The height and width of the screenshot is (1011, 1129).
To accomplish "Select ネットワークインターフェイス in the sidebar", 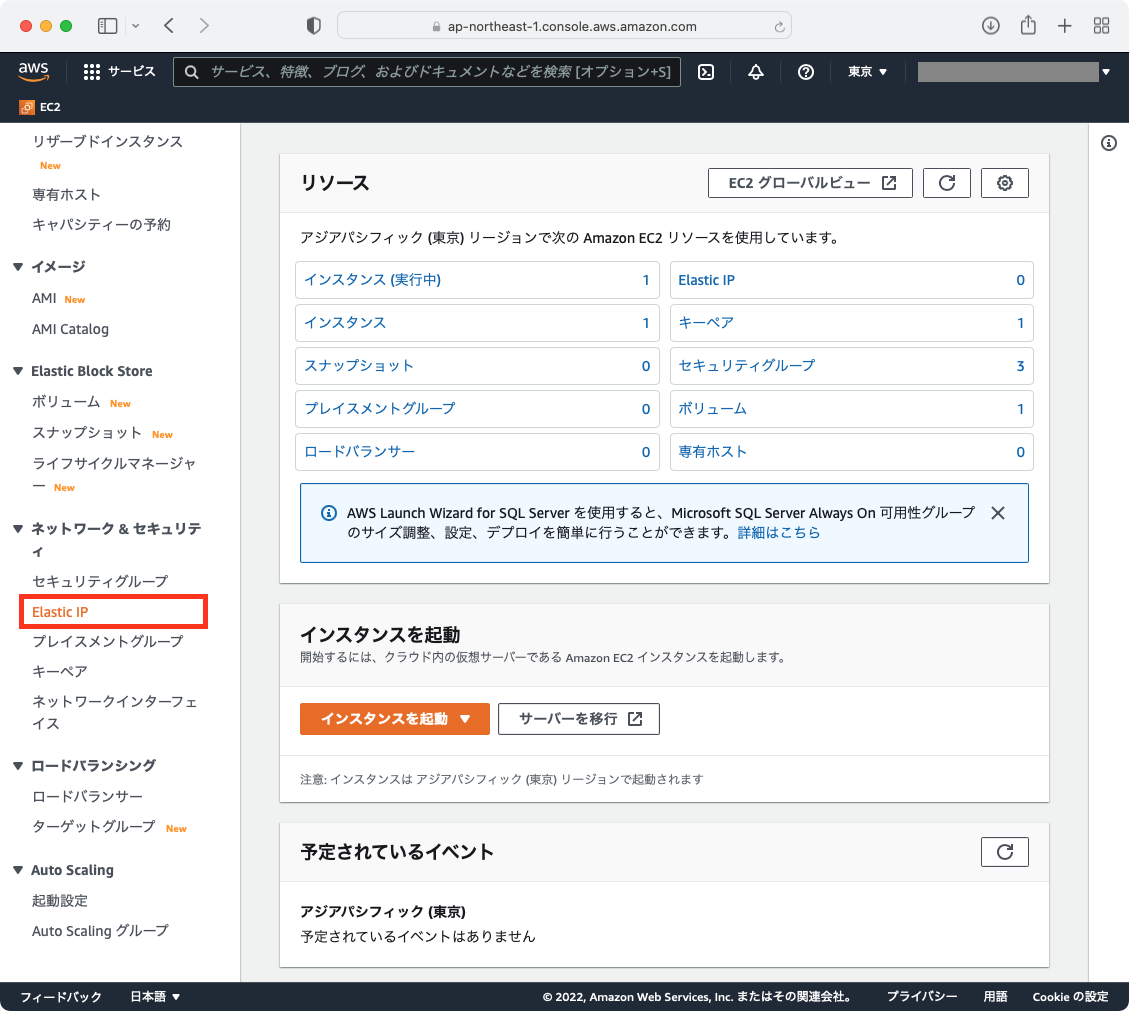I will pyautogui.click(x=114, y=712).
